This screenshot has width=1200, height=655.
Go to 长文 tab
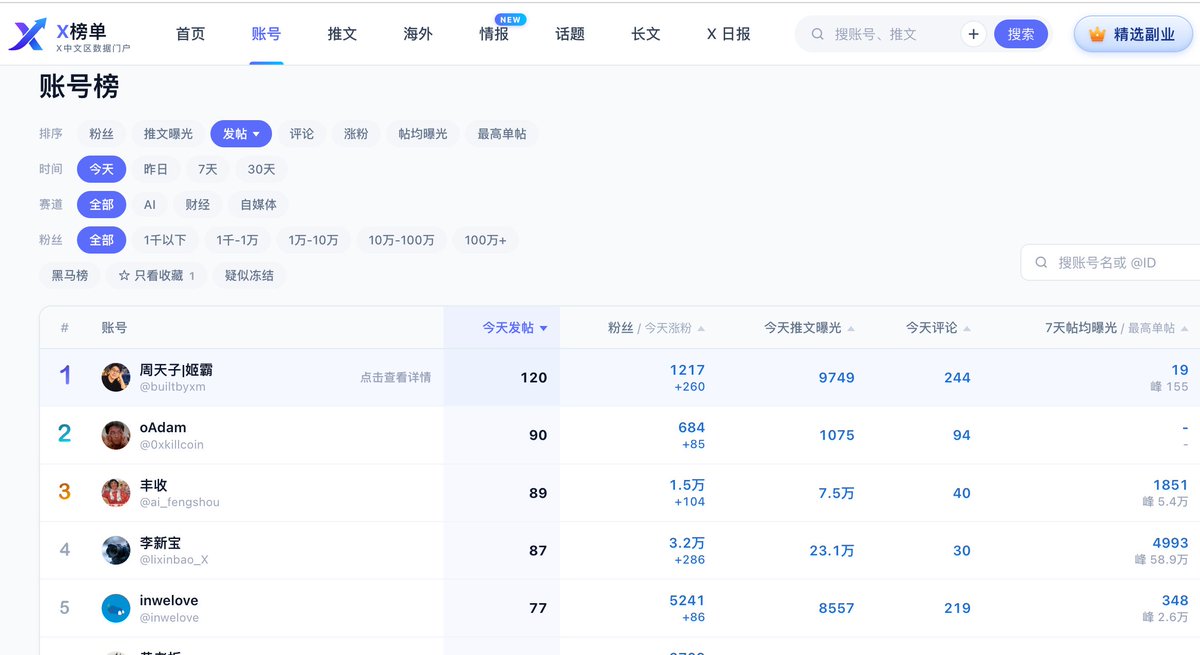click(x=646, y=34)
